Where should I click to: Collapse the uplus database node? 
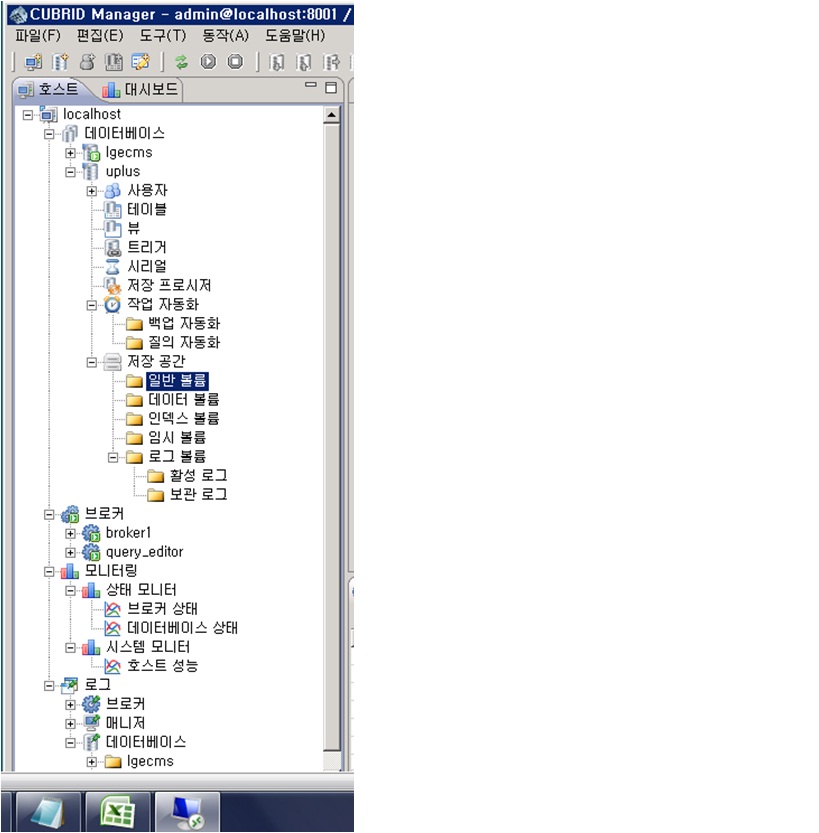click(x=70, y=172)
